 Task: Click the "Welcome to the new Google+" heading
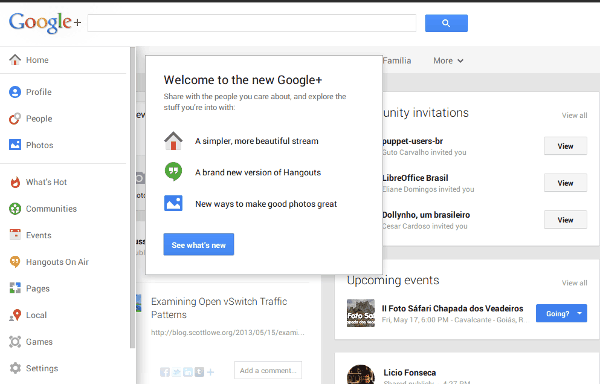[243, 80]
